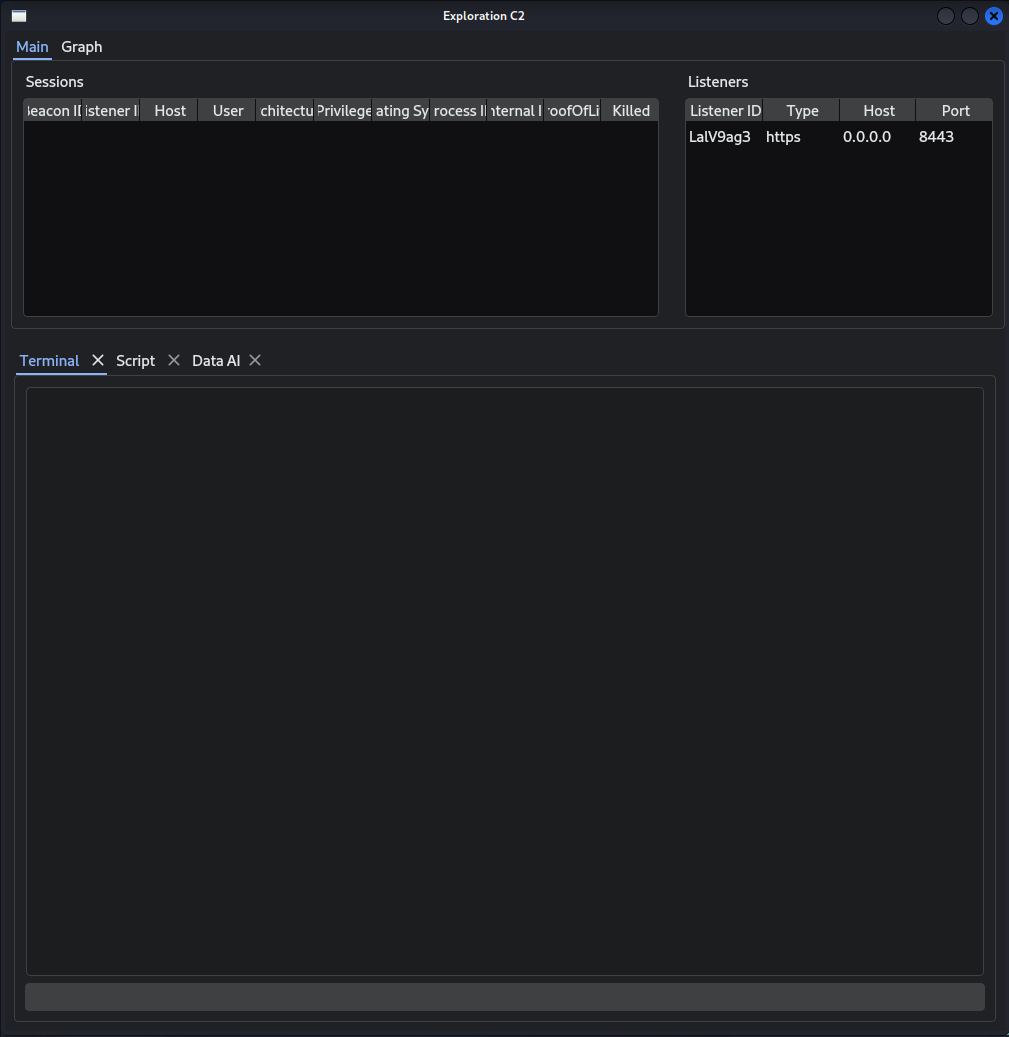Click the User column header in Sessions
The image size is (1009, 1037).
coord(228,111)
